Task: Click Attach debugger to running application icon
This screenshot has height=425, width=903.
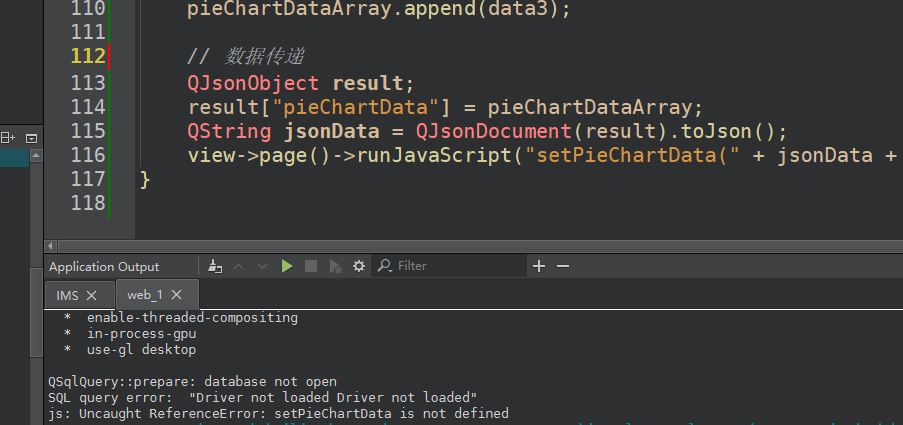Action: (335, 266)
